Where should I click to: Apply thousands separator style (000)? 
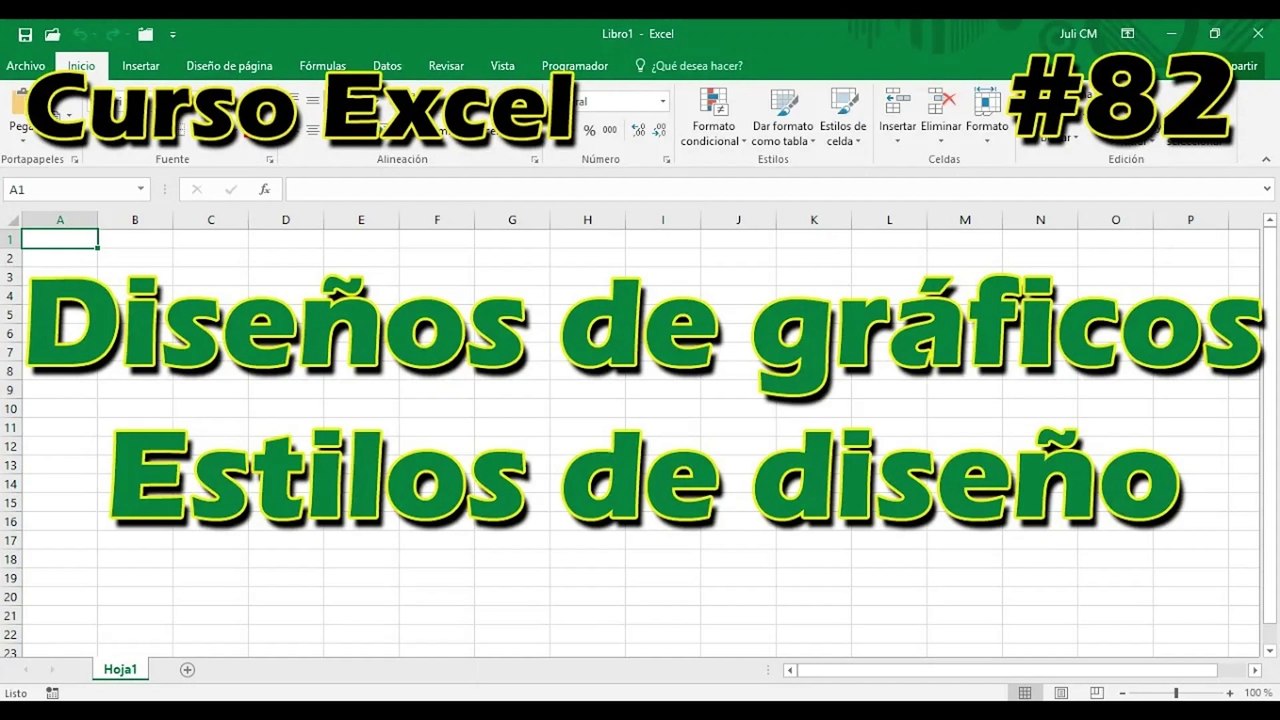610,130
